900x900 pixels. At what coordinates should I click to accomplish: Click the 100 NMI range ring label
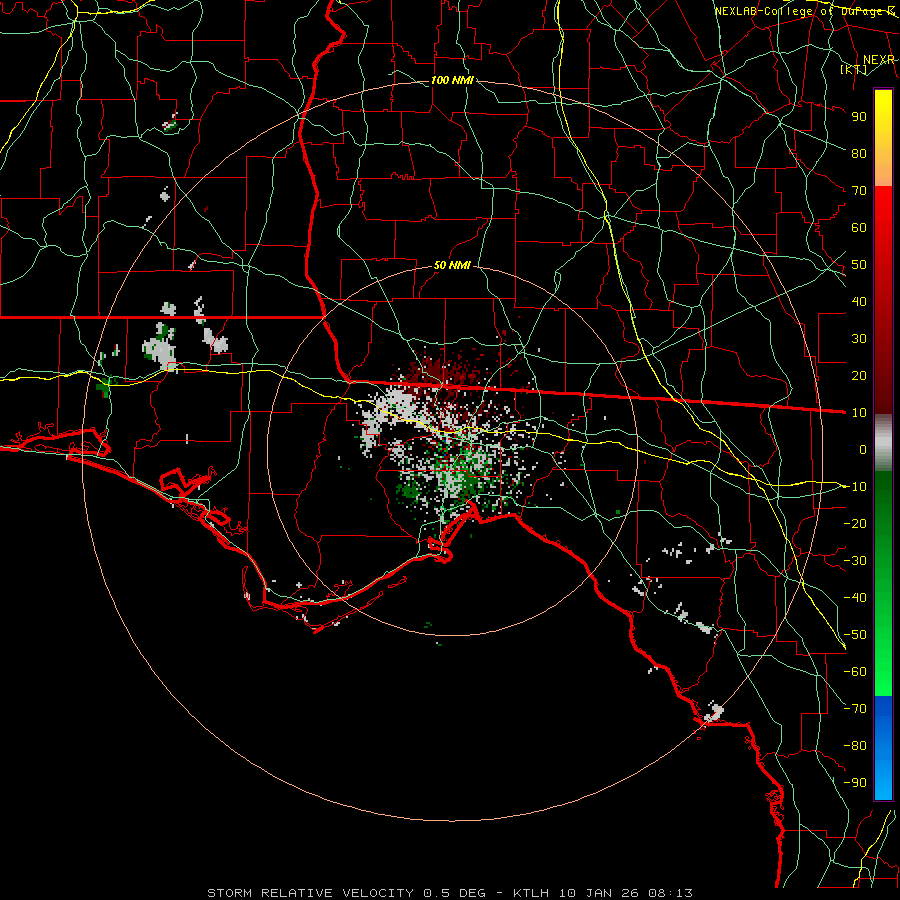pyautogui.click(x=452, y=80)
